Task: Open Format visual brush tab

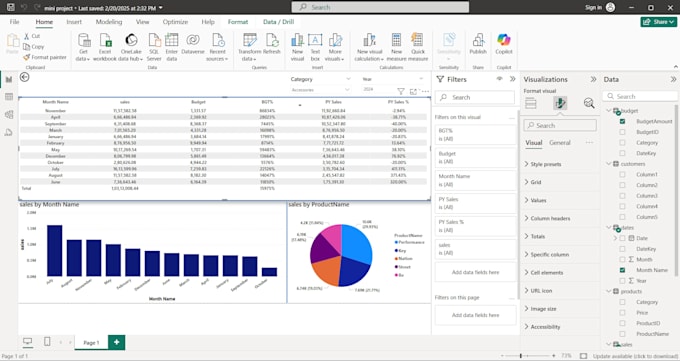Action: (x=560, y=103)
